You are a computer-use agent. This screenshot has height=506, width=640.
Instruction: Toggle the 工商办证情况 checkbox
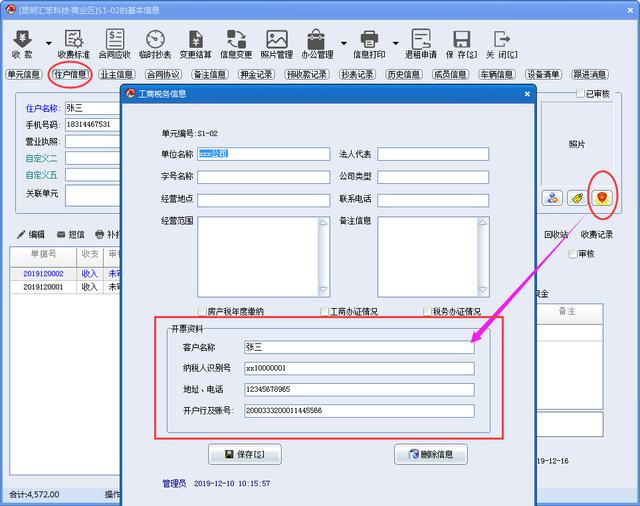point(324,312)
